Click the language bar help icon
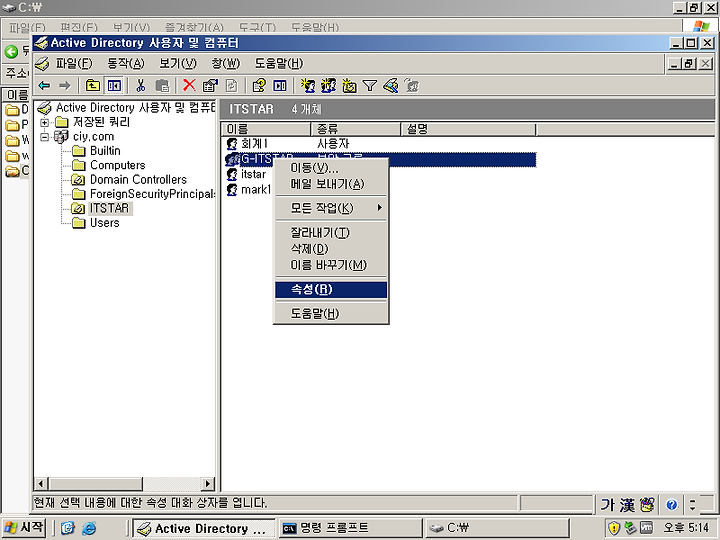Viewport: 720px width, 540px height. coord(672,506)
